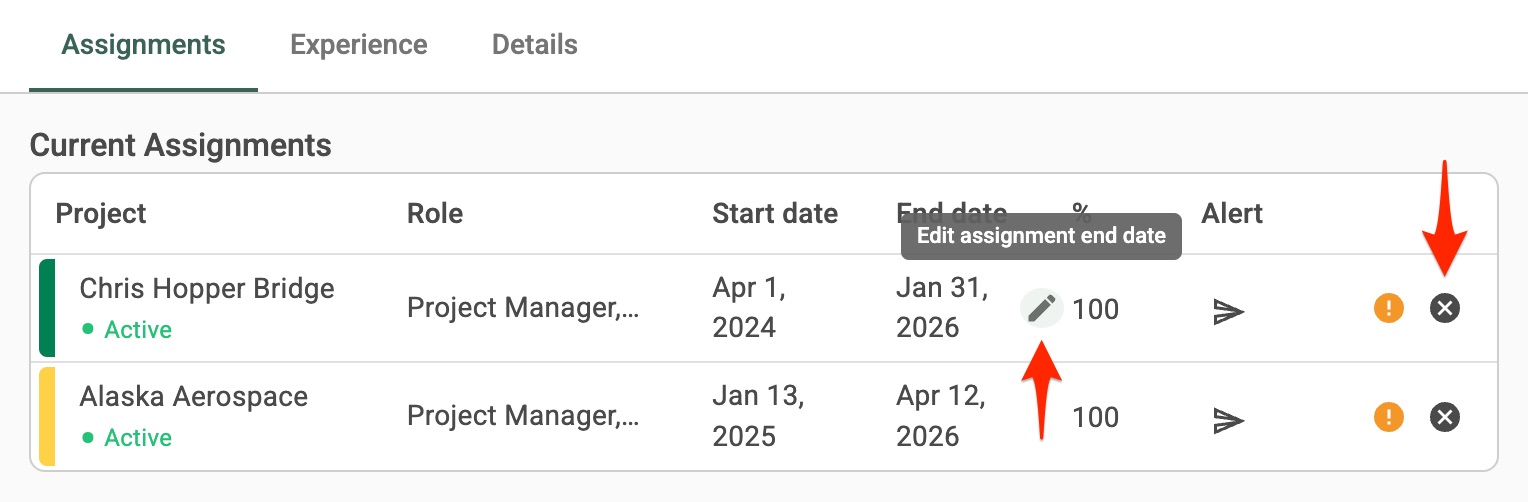Click the Role column header
The image size is (1528, 502).
(x=435, y=213)
